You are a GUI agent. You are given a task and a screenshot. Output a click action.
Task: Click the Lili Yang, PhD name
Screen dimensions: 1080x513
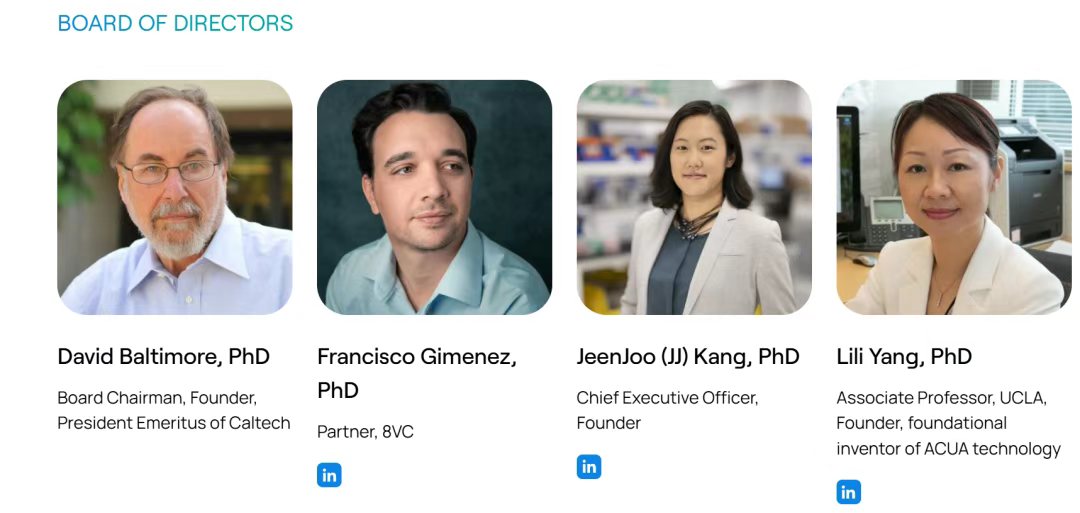pos(904,357)
